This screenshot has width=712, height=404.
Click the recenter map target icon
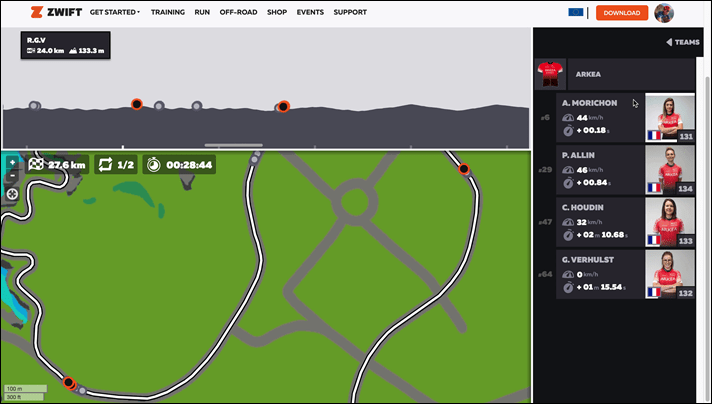tap(12, 194)
